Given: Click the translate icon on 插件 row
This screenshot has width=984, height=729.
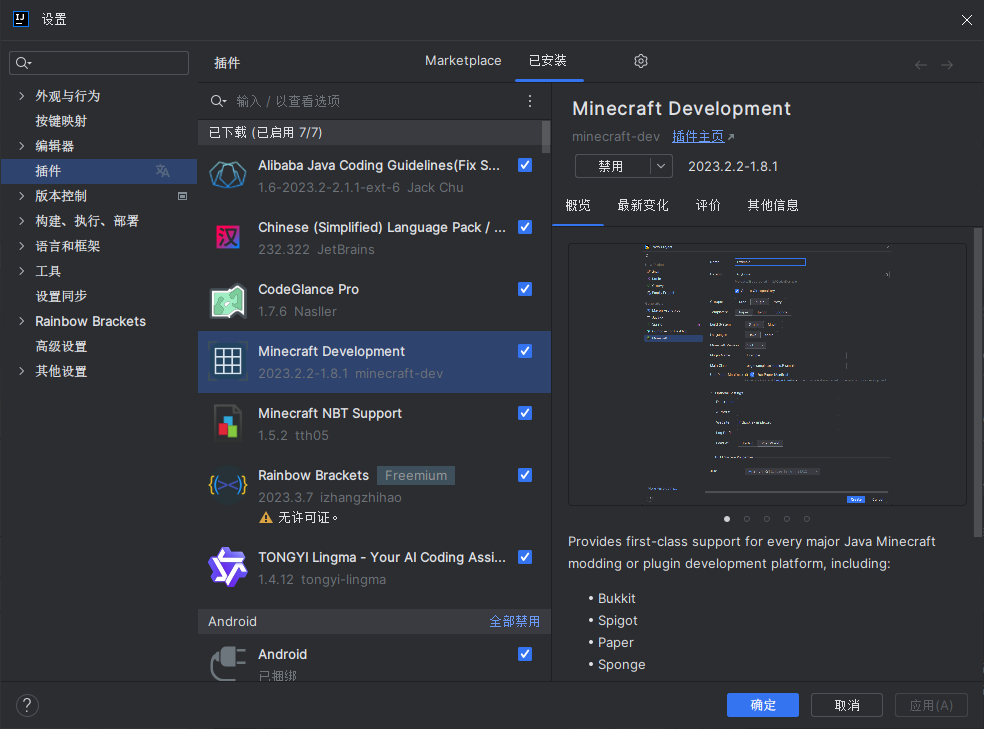Looking at the screenshot, I should (x=163, y=171).
